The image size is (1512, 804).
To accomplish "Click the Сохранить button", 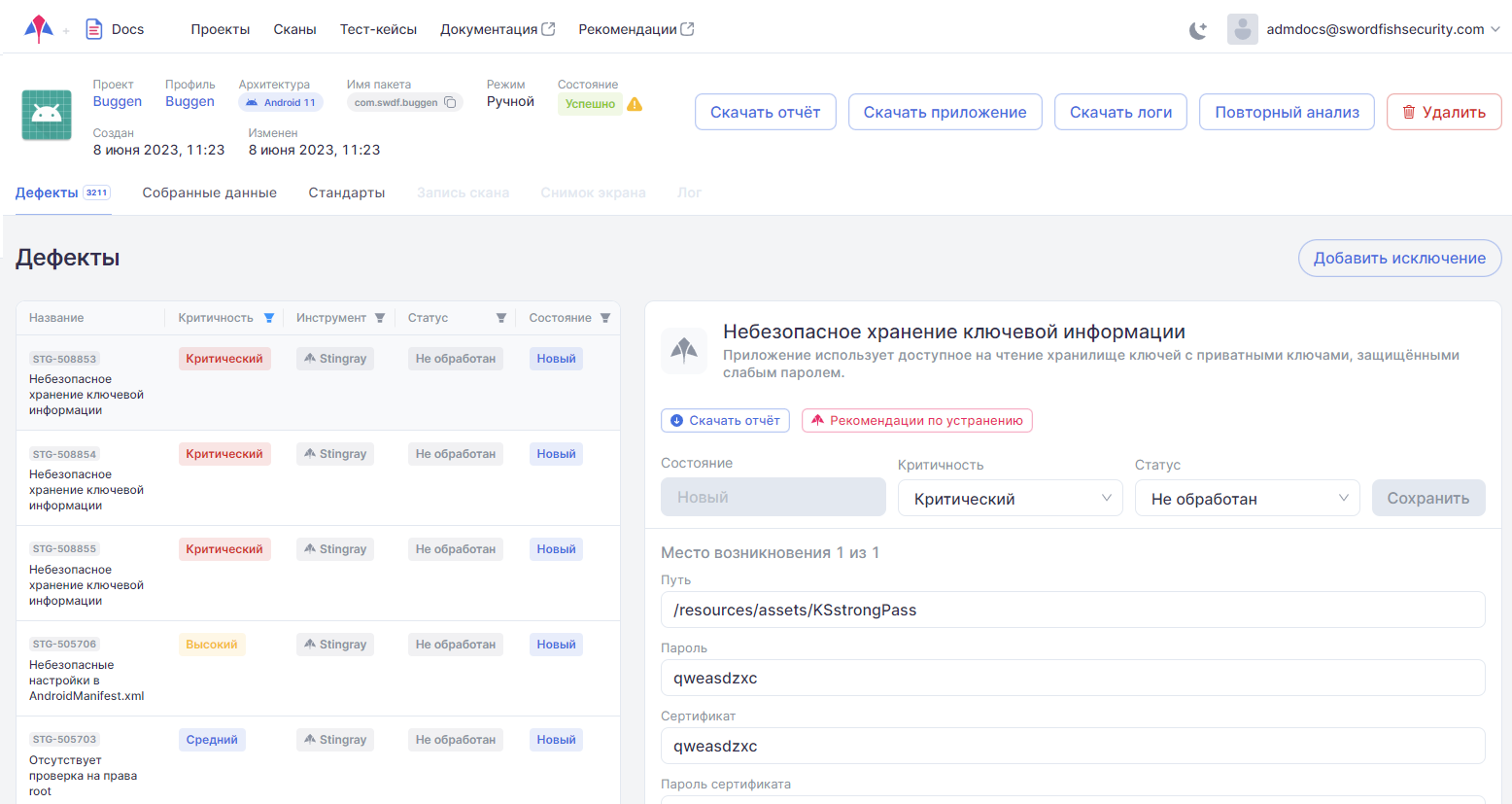I will (1428, 498).
